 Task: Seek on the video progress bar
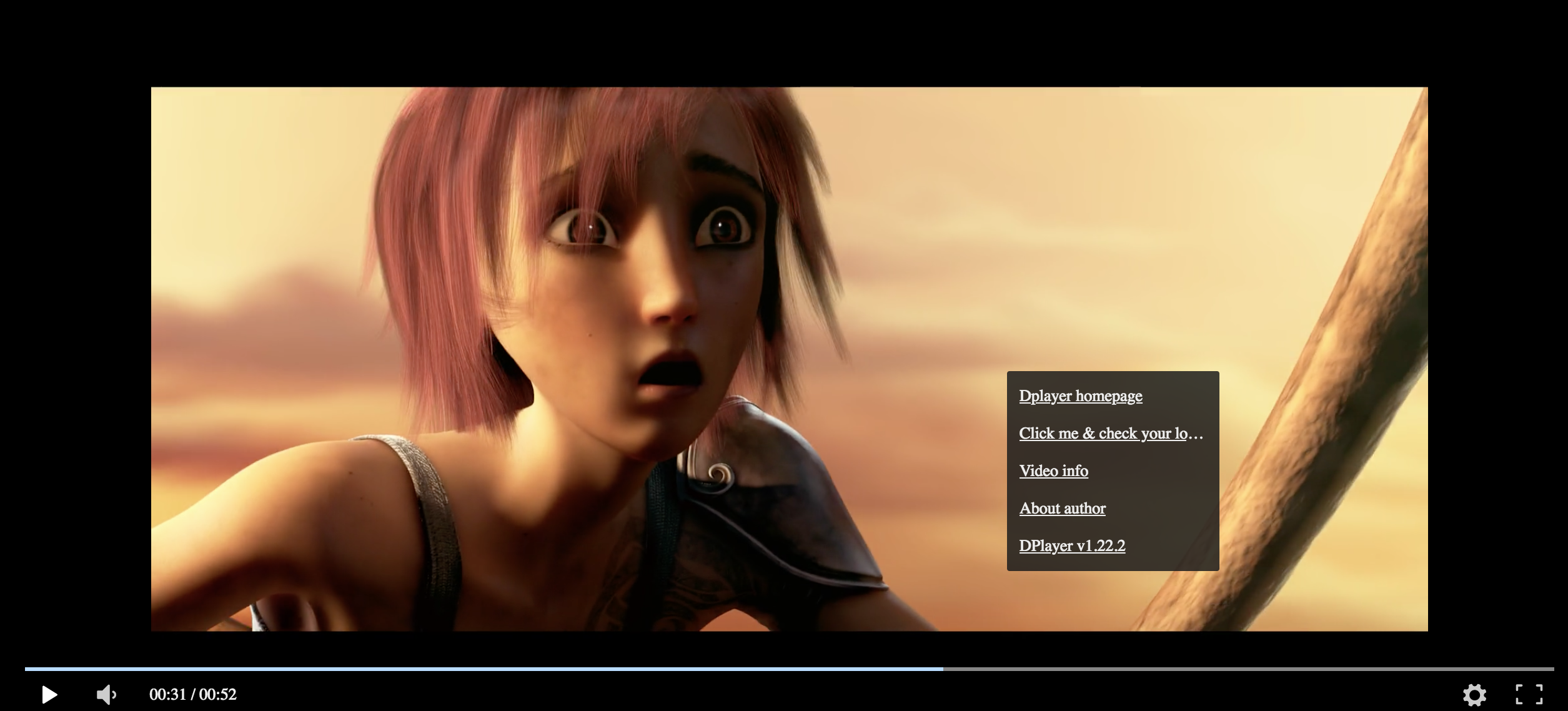pyautogui.click(x=789, y=669)
